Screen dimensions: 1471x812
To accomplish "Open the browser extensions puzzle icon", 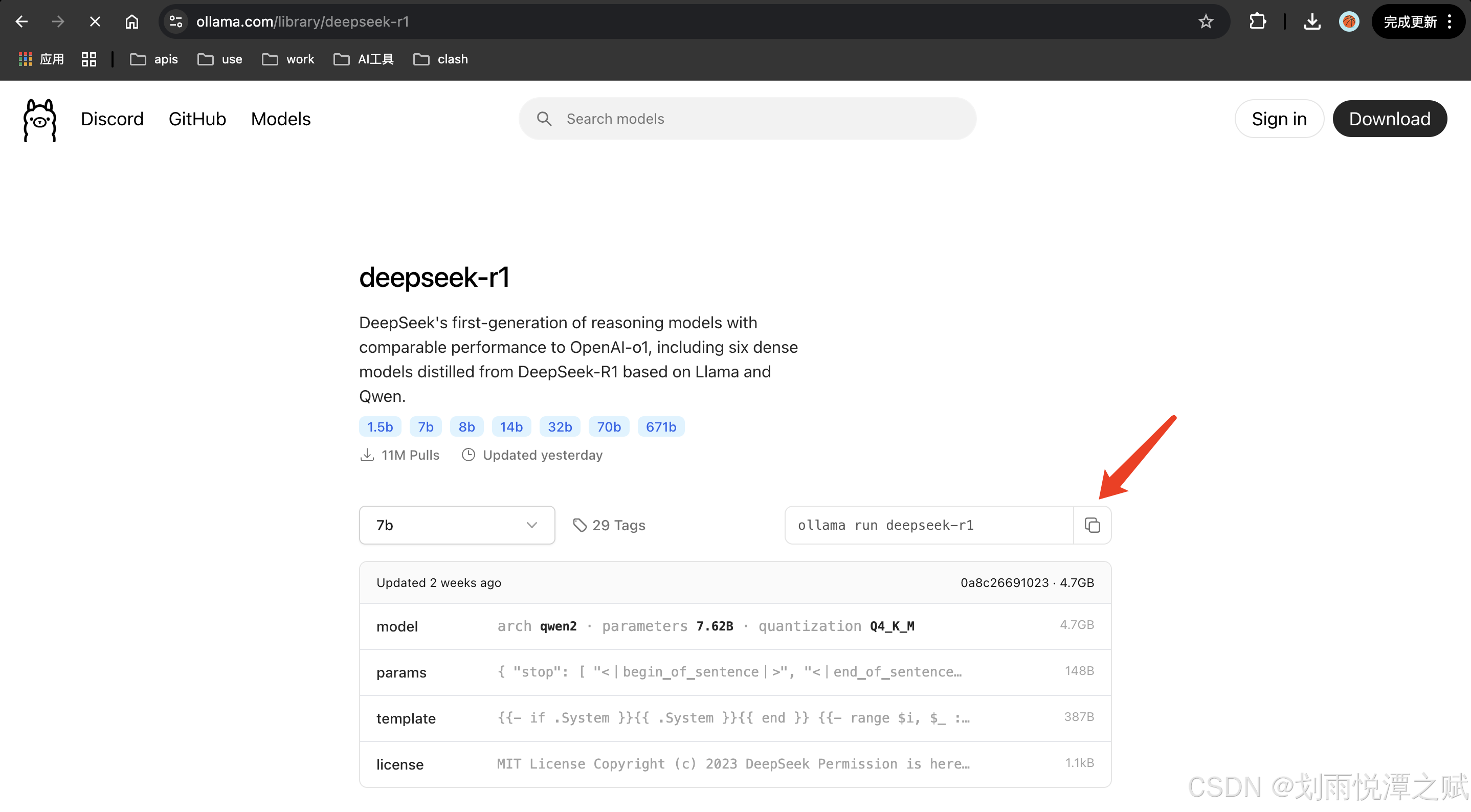I will (x=1257, y=21).
